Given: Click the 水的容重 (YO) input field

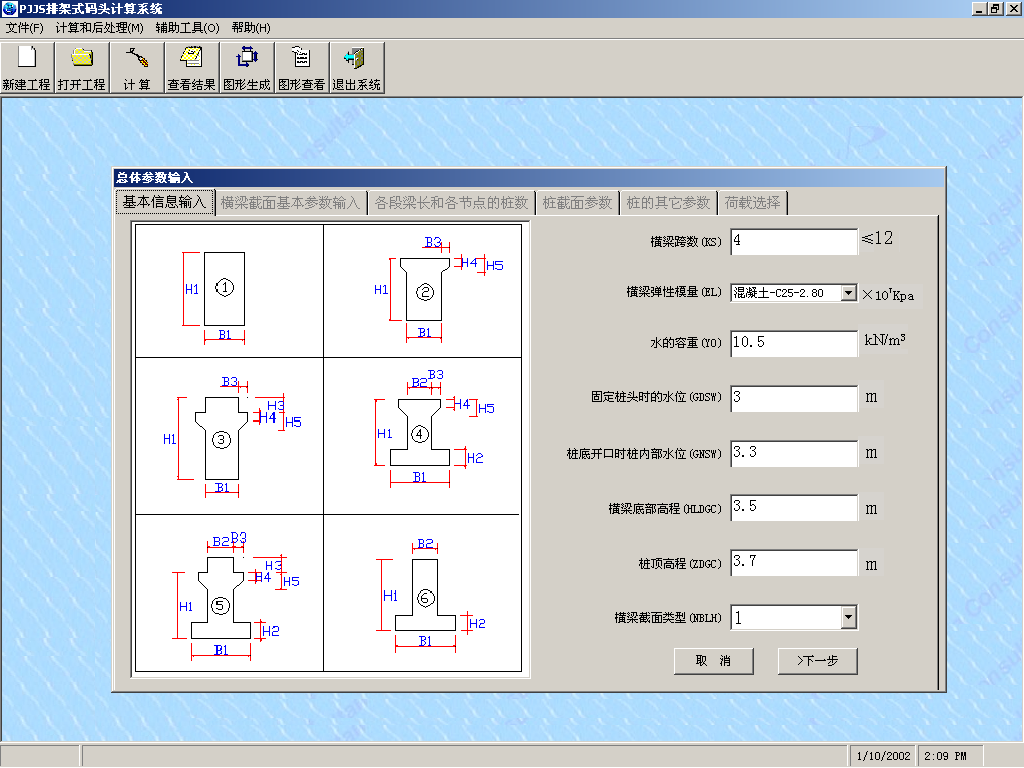Looking at the screenshot, I should pos(793,343).
